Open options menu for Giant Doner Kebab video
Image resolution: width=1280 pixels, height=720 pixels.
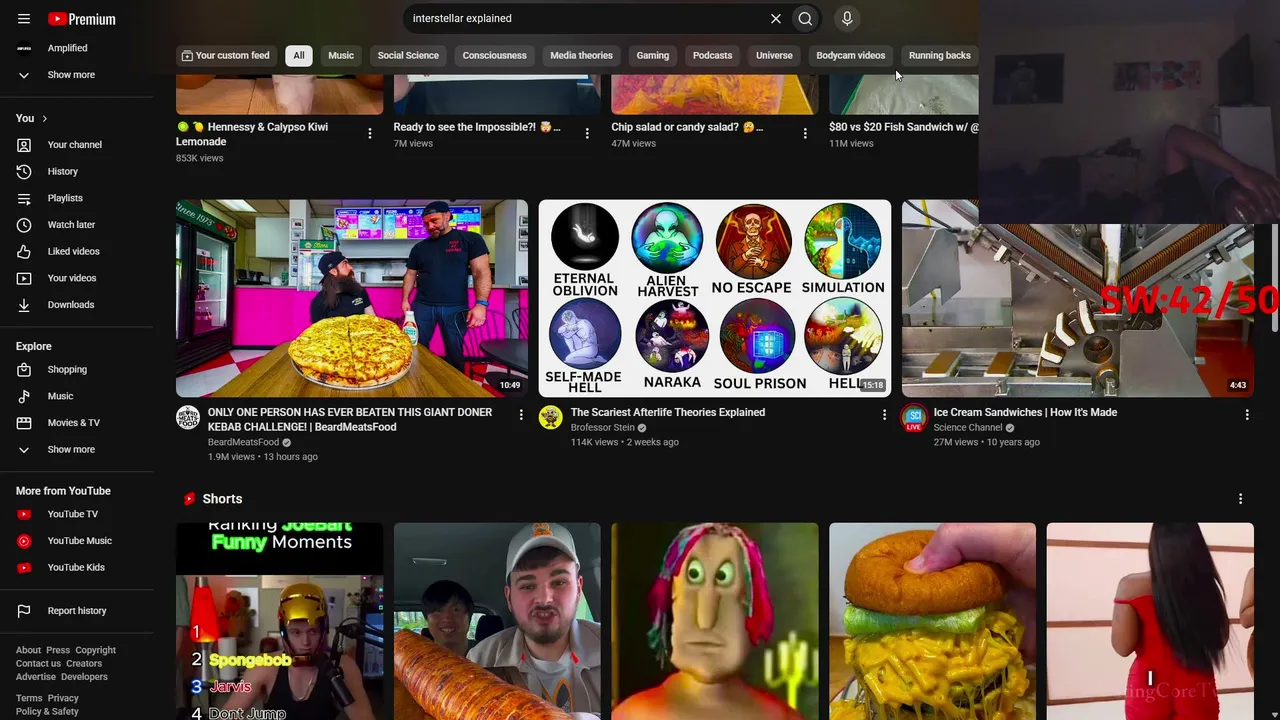[x=521, y=414]
